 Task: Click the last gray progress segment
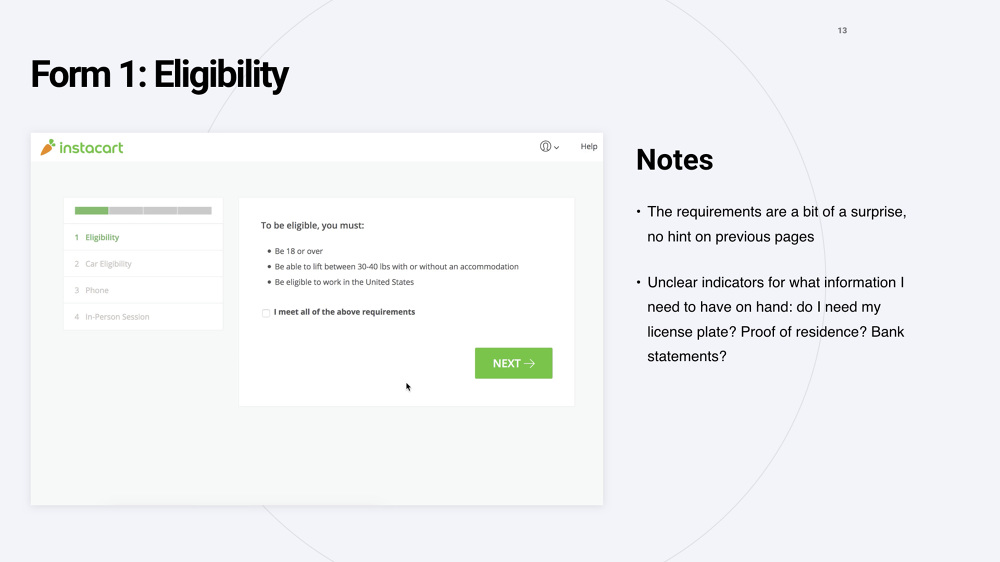(195, 211)
